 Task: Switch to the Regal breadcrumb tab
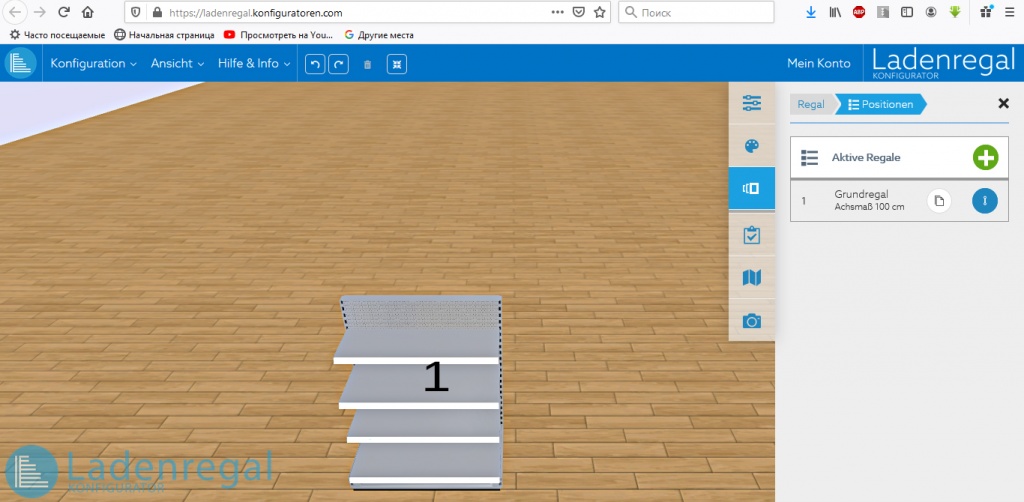[811, 104]
